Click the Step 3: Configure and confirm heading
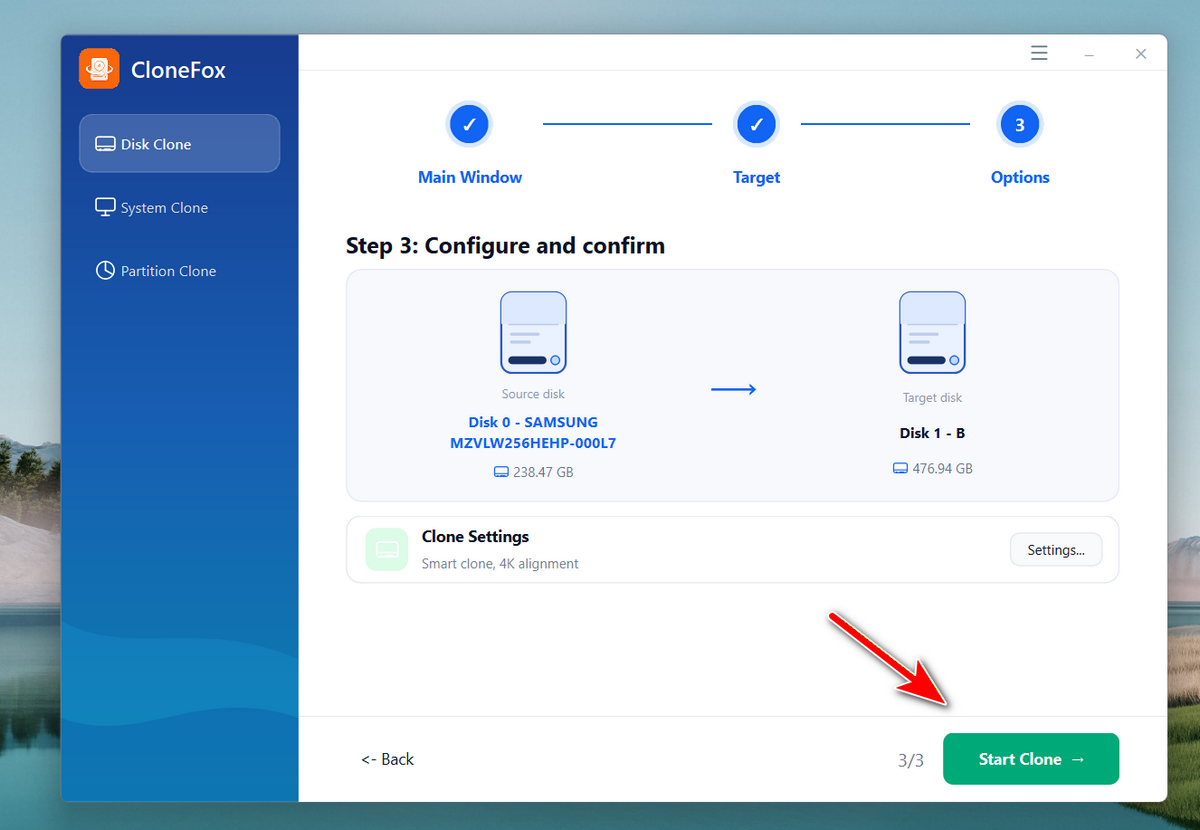 coord(505,245)
